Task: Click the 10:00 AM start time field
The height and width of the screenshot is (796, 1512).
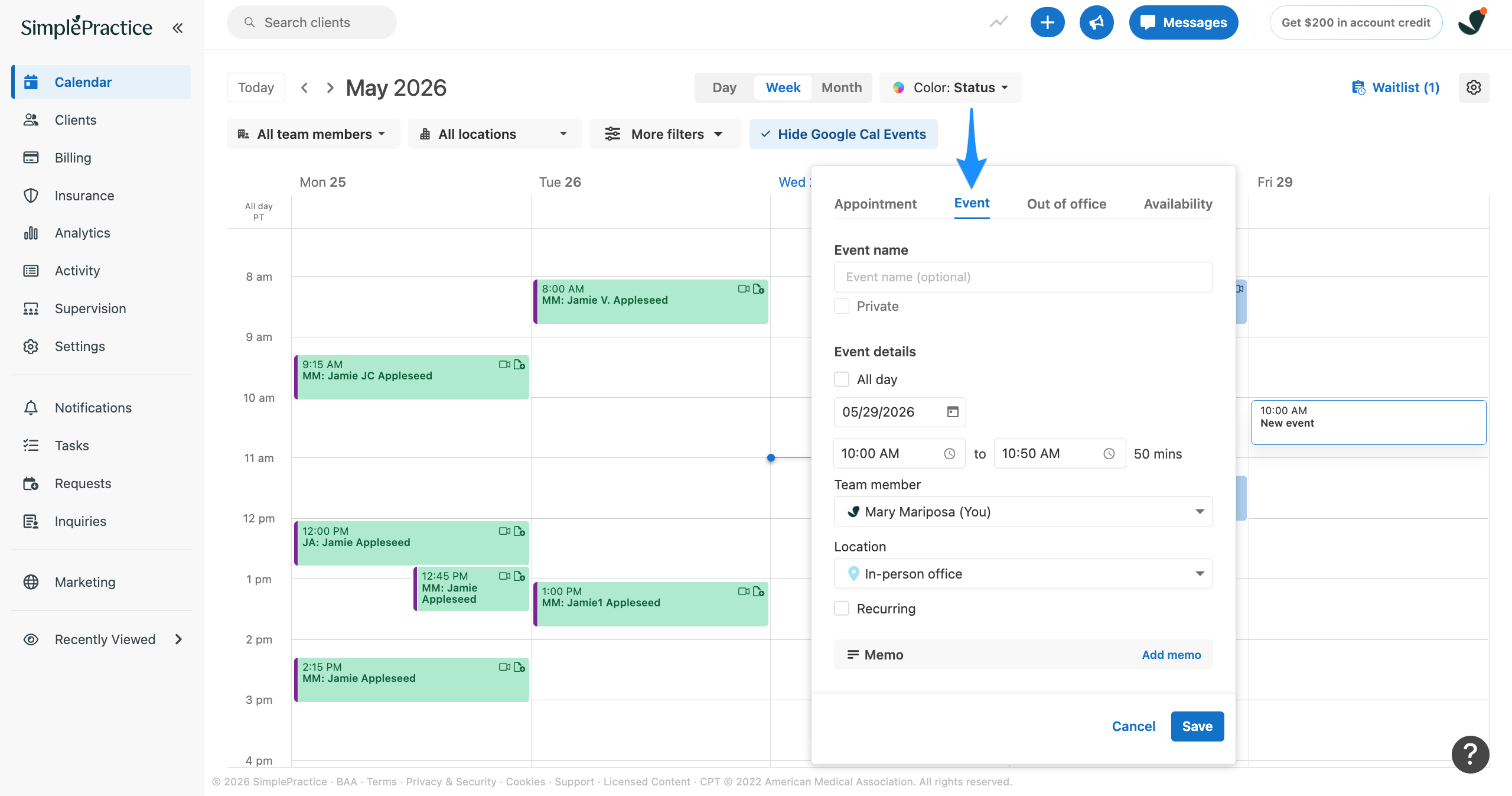Action: (899, 453)
